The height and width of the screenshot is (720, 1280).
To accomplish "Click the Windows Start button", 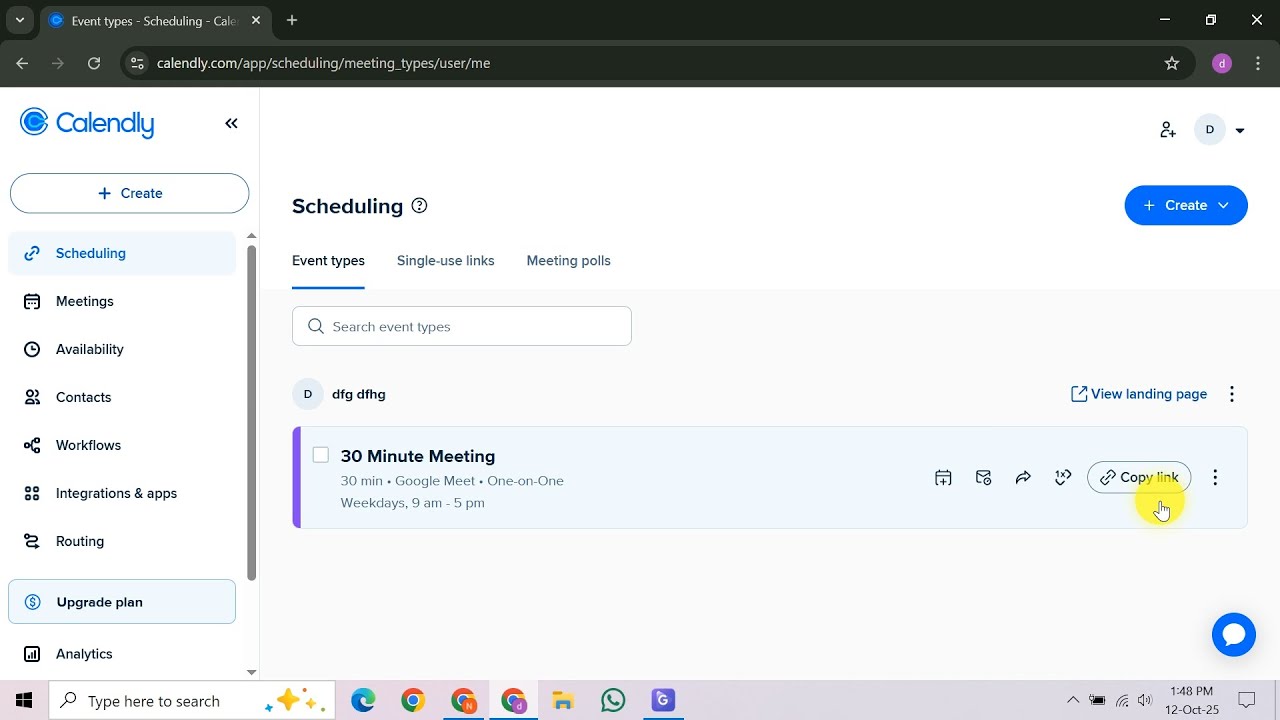I will pyautogui.click(x=24, y=701).
